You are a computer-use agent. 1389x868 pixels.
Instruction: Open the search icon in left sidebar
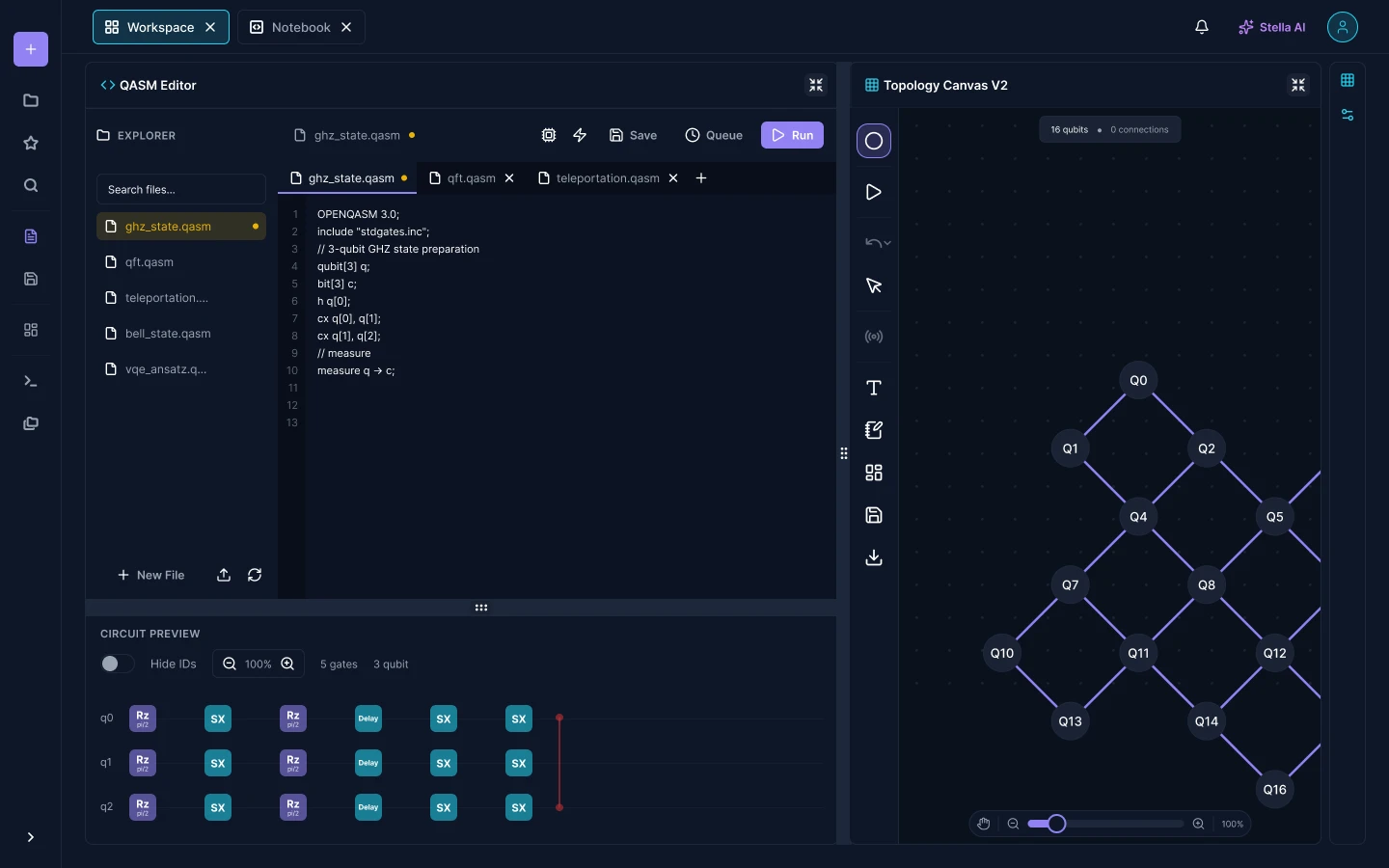(31, 185)
